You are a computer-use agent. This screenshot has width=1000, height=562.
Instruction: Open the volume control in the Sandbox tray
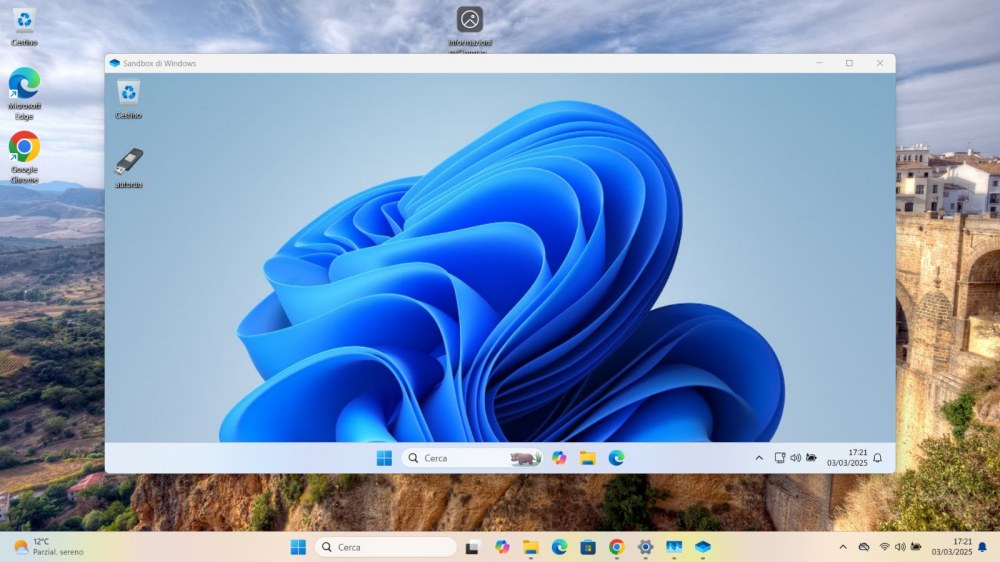point(795,458)
